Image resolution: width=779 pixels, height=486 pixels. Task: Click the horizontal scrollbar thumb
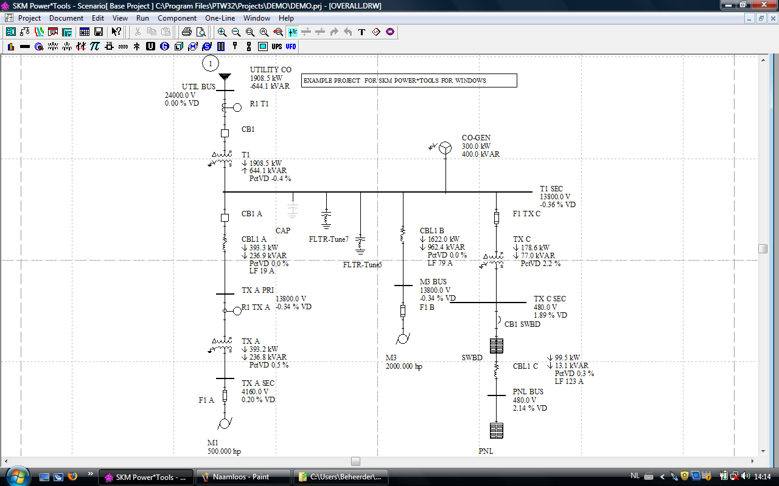pyautogui.click(x=355, y=461)
